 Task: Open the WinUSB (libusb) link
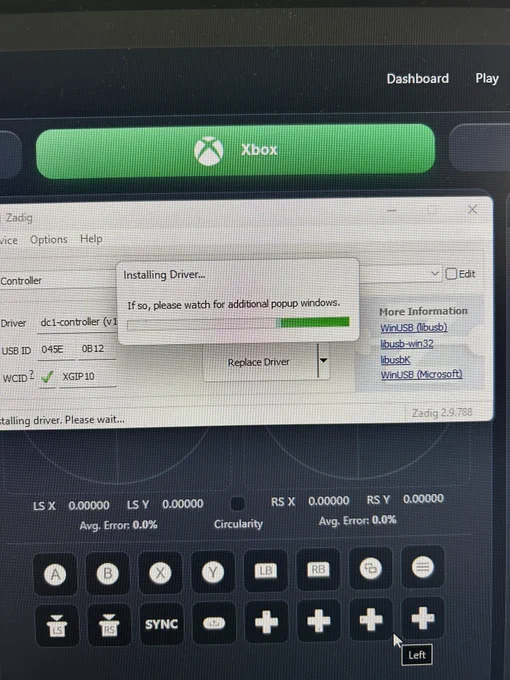(414, 327)
